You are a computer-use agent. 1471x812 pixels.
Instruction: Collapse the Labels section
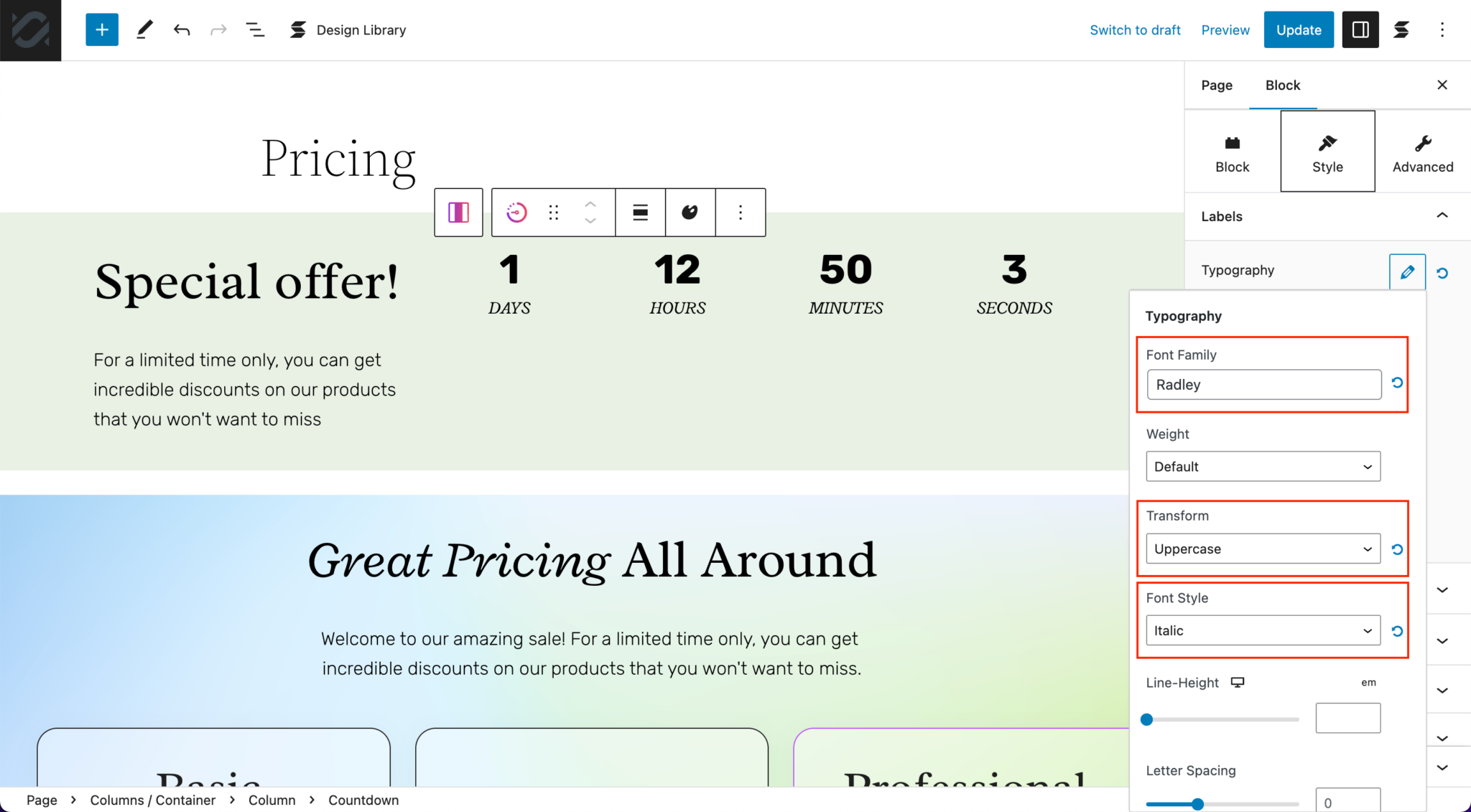1442,215
